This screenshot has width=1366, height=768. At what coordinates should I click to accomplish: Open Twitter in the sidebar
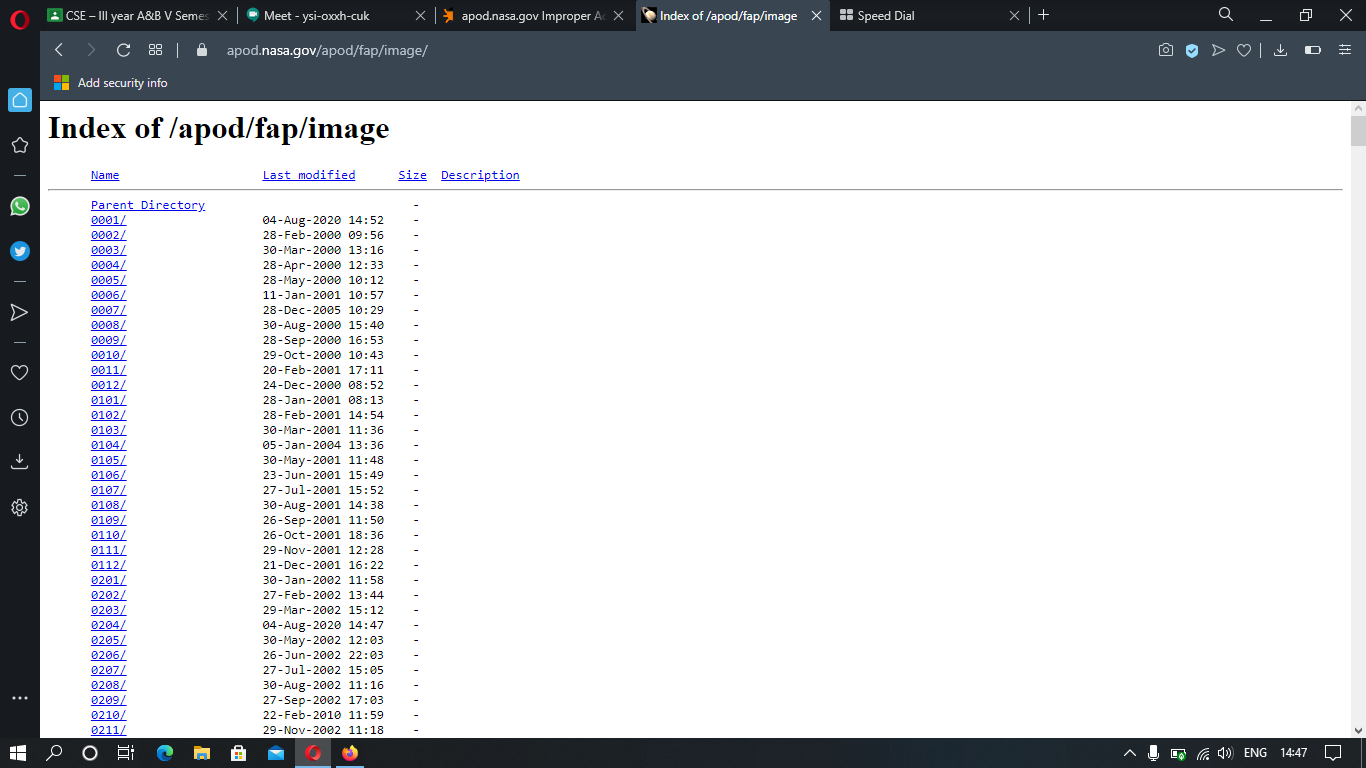20,252
